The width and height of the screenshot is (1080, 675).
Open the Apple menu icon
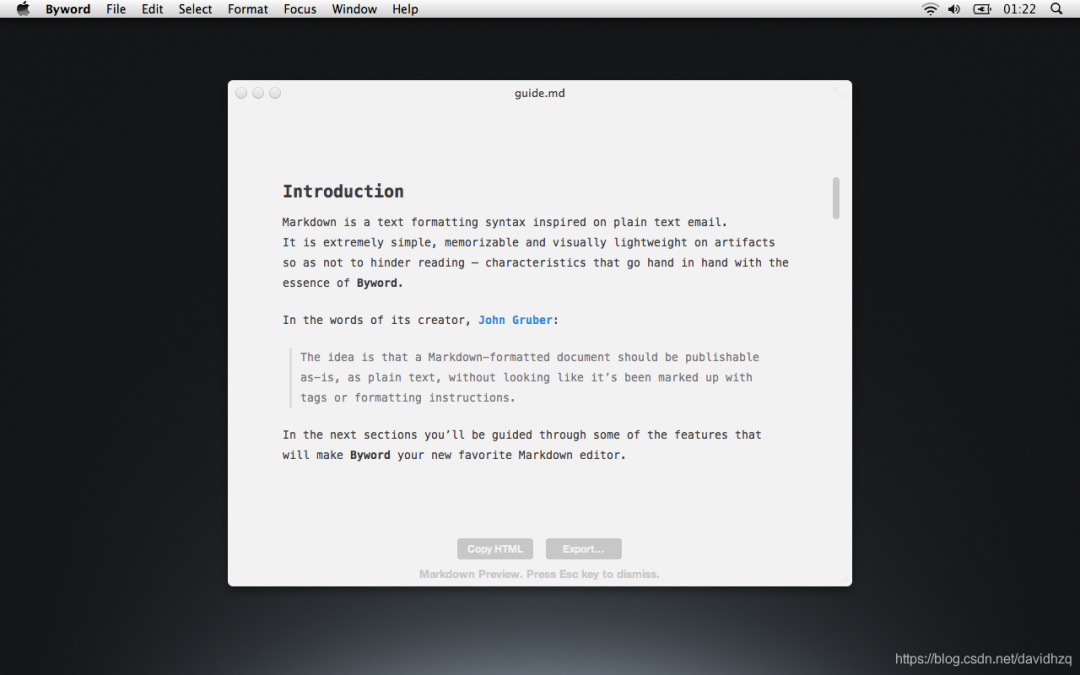point(23,9)
